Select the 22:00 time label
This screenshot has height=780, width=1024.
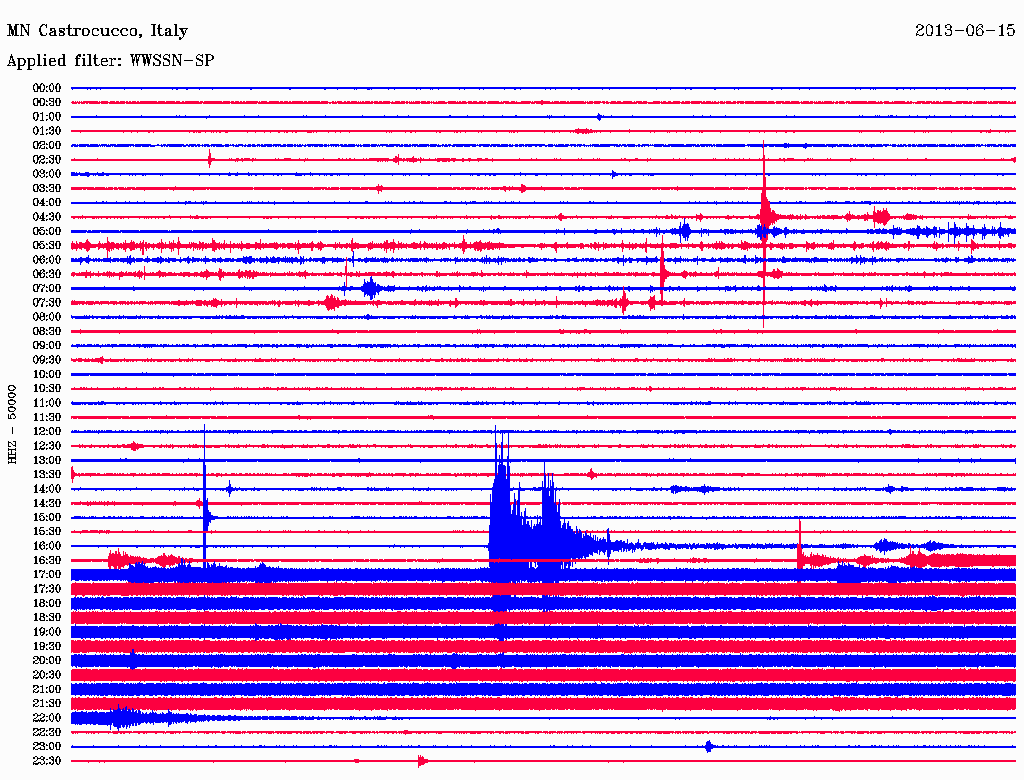pos(47,718)
